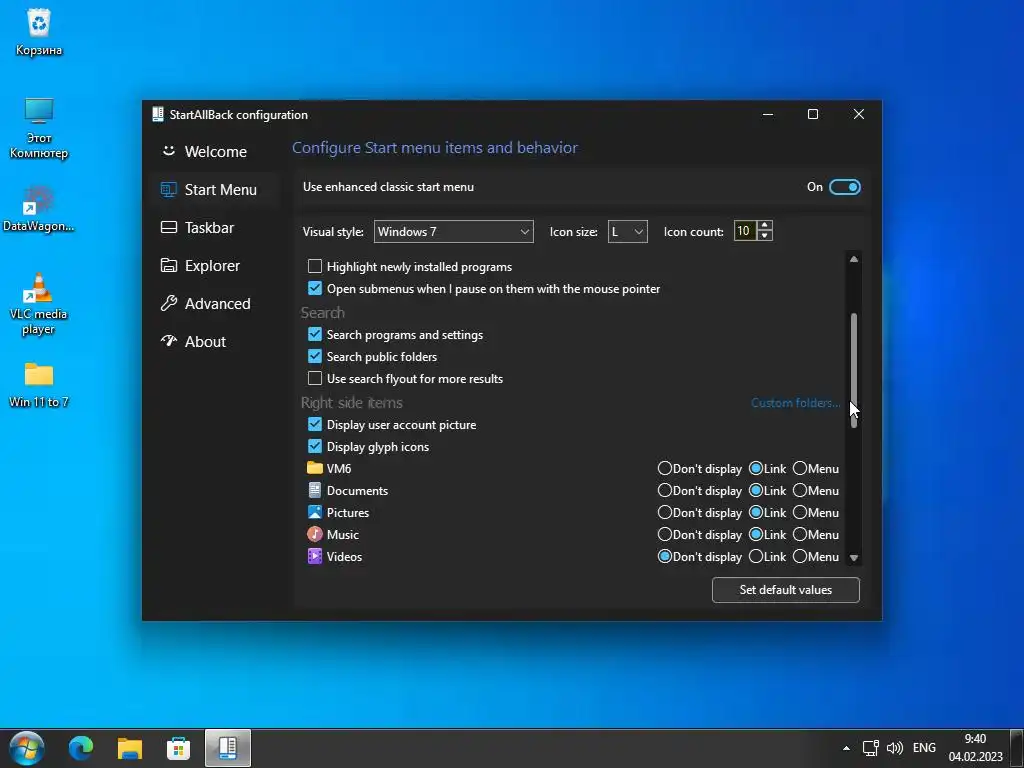The image size is (1024, 768).
Task: Set Music to Don't display
Action: click(665, 534)
